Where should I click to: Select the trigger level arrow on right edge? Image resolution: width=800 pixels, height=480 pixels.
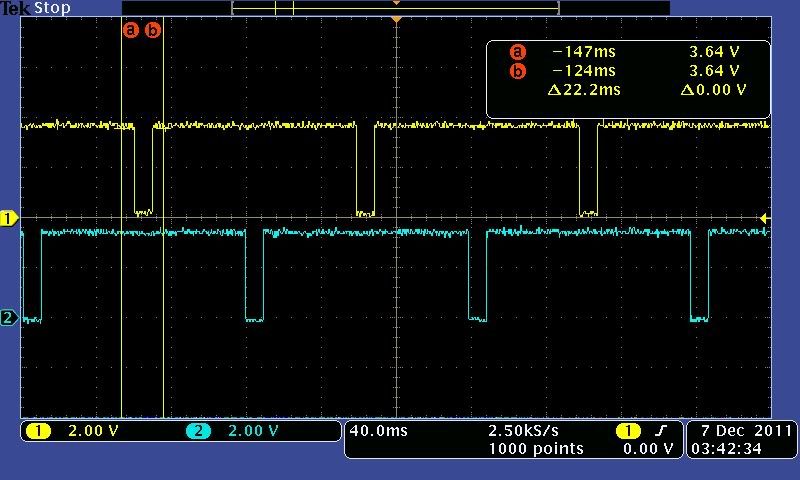[x=765, y=218]
